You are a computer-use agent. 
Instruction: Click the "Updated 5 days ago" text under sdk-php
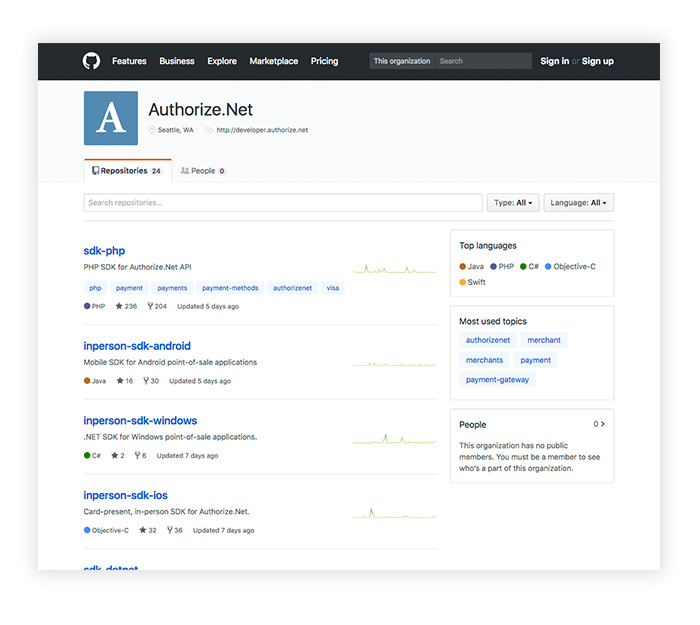point(208,306)
